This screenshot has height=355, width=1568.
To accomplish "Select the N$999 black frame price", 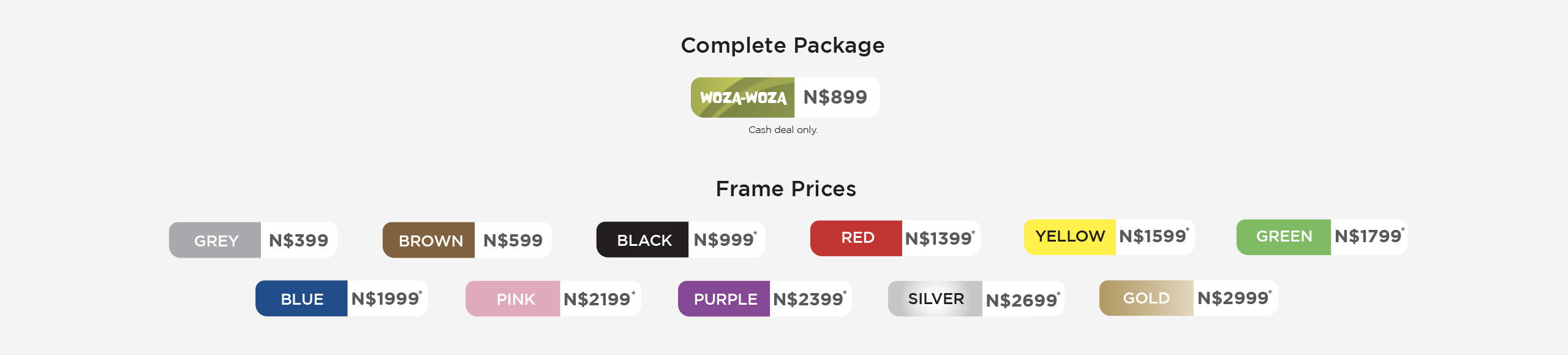I will coord(725,239).
